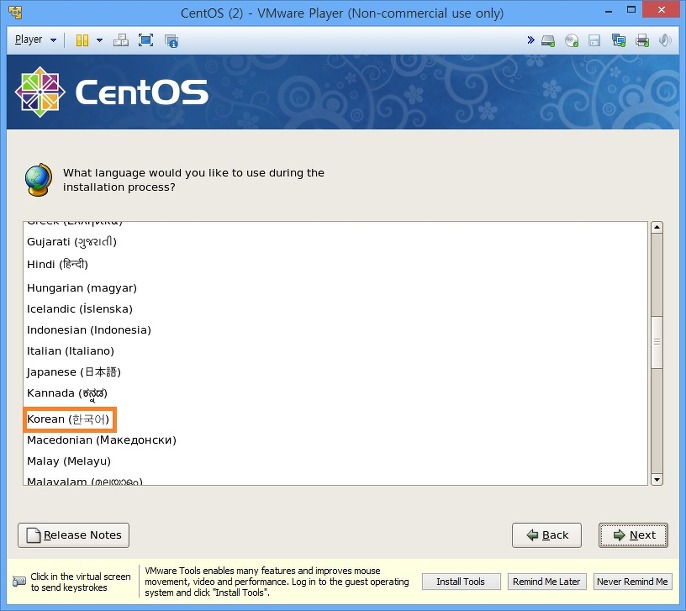Click the language list scroll down arrow
686x611 pixels.
656,479
